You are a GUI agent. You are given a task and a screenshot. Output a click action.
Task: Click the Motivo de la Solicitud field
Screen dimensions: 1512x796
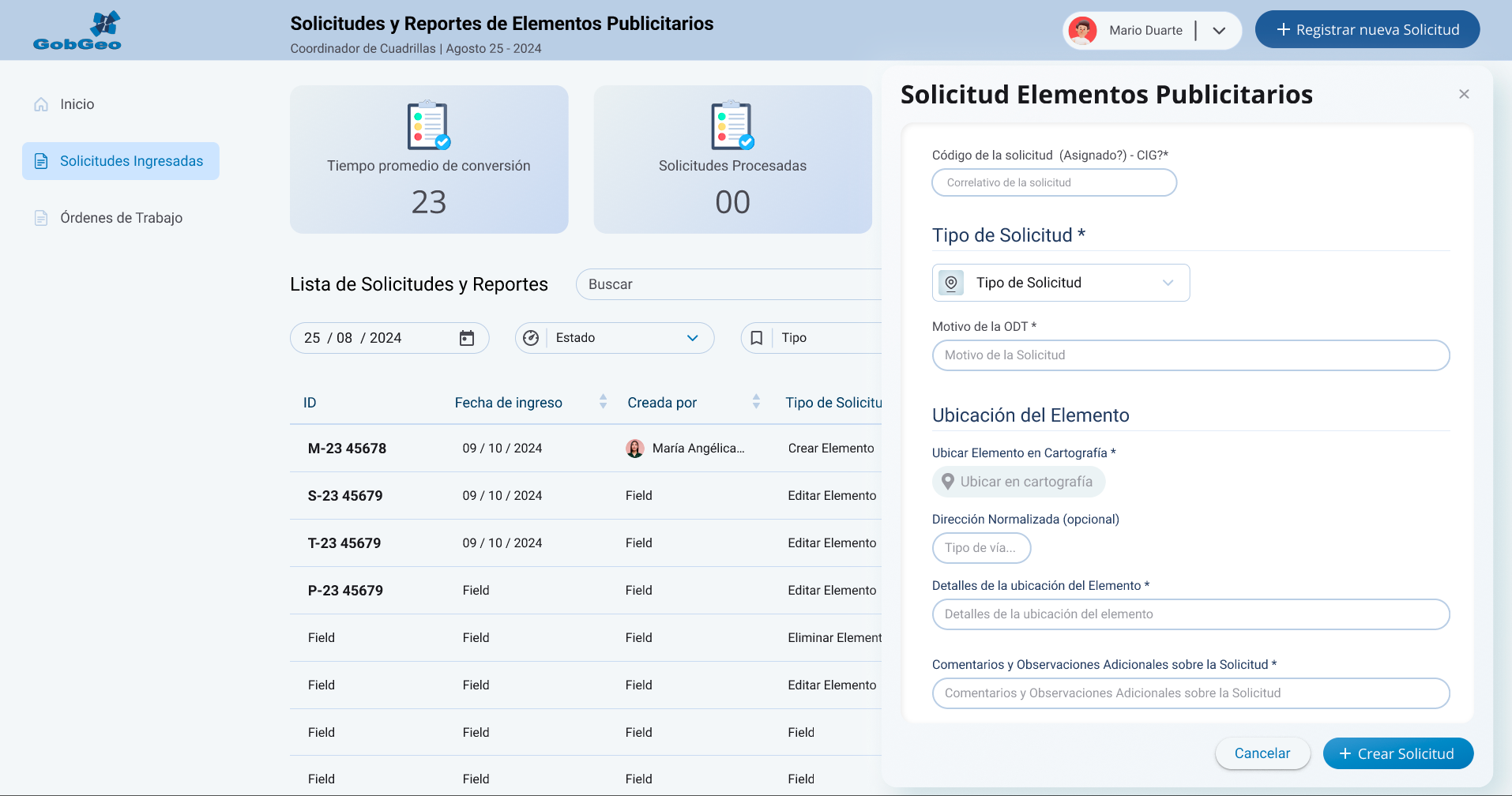click(x=1190, y=355)
